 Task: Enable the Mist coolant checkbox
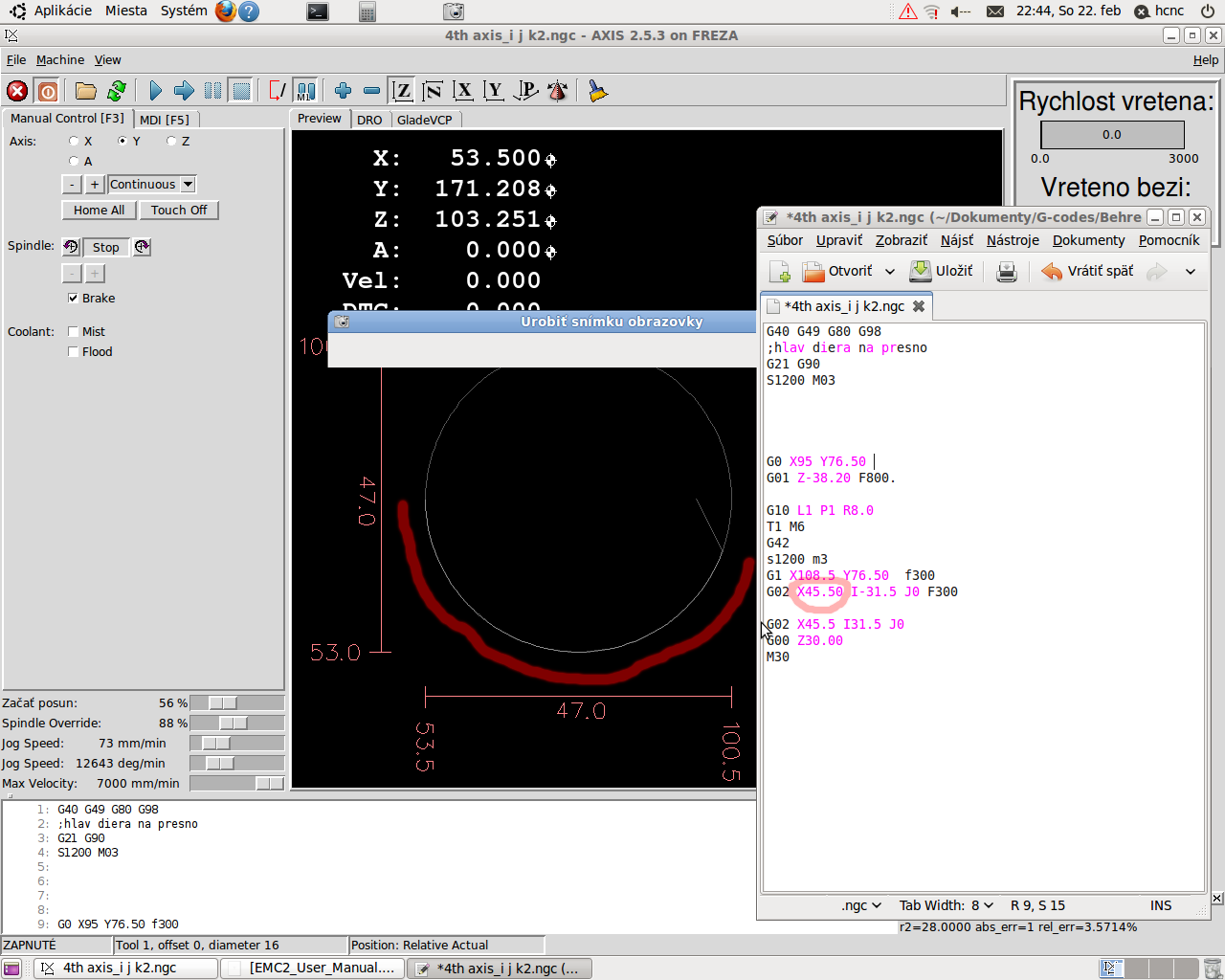coord(74,332)
